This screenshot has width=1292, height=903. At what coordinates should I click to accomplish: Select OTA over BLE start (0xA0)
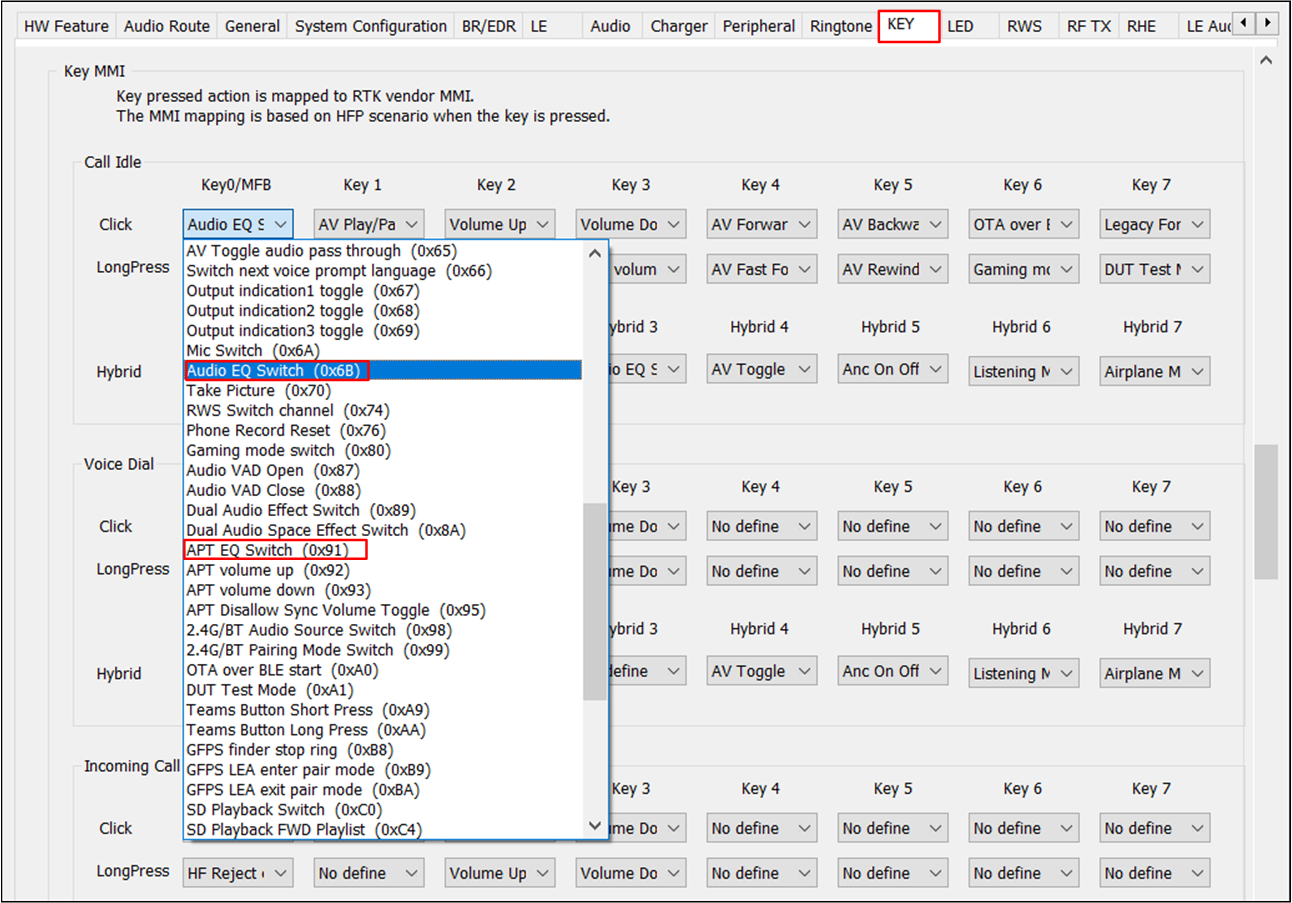point(383,670)
